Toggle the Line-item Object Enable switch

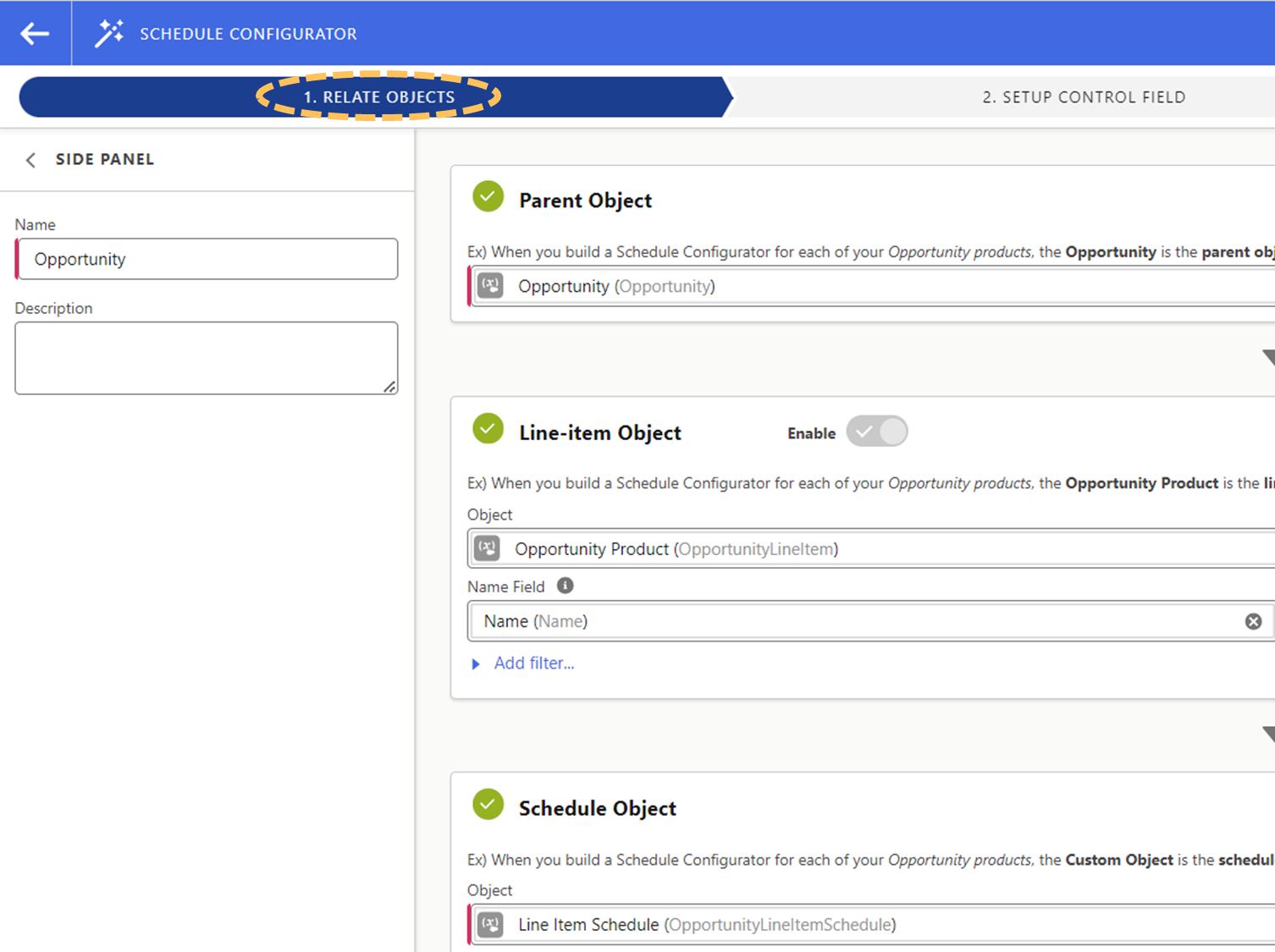click(876, 432)
